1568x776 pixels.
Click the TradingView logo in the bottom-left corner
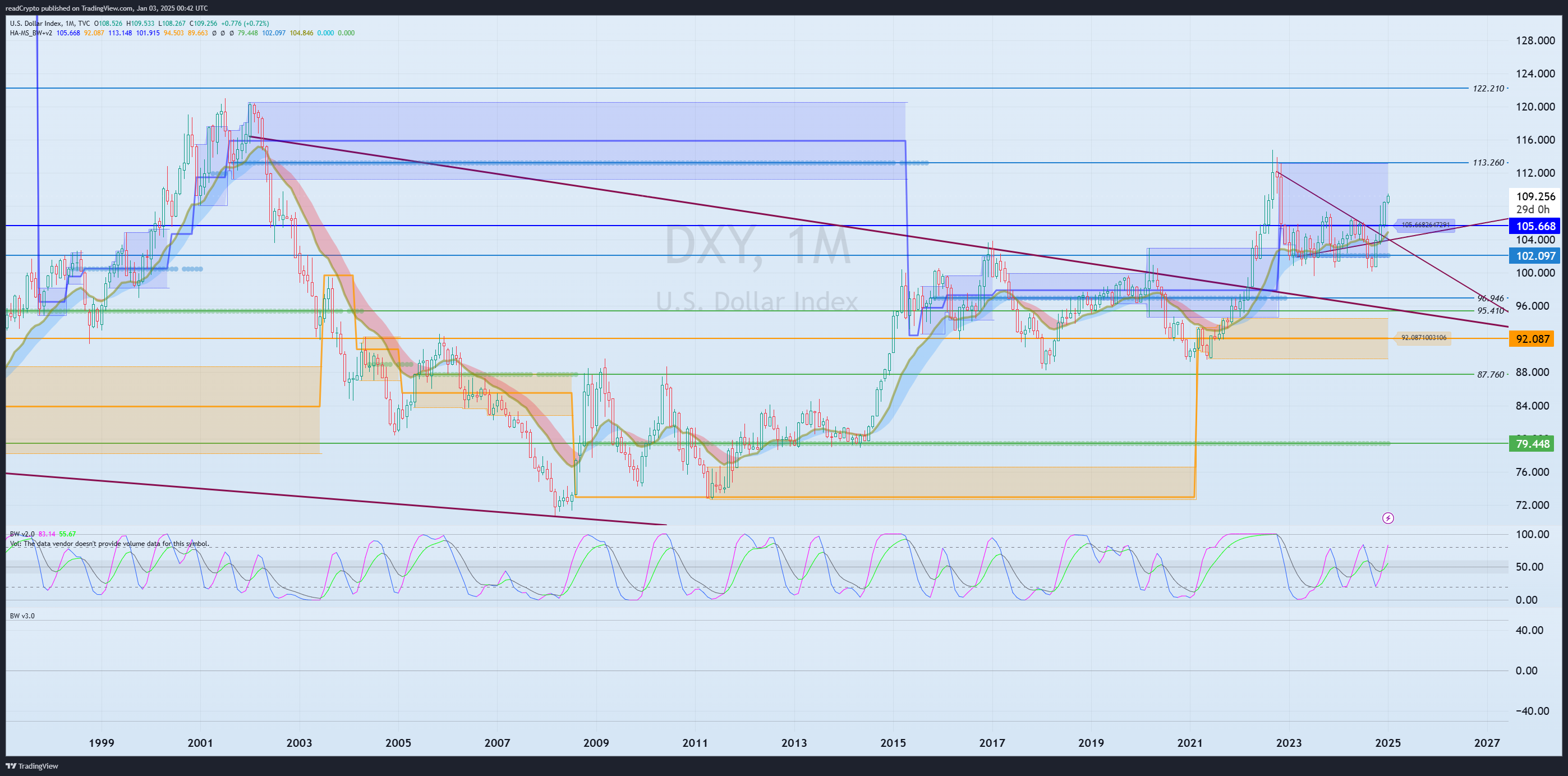[31, 766]
